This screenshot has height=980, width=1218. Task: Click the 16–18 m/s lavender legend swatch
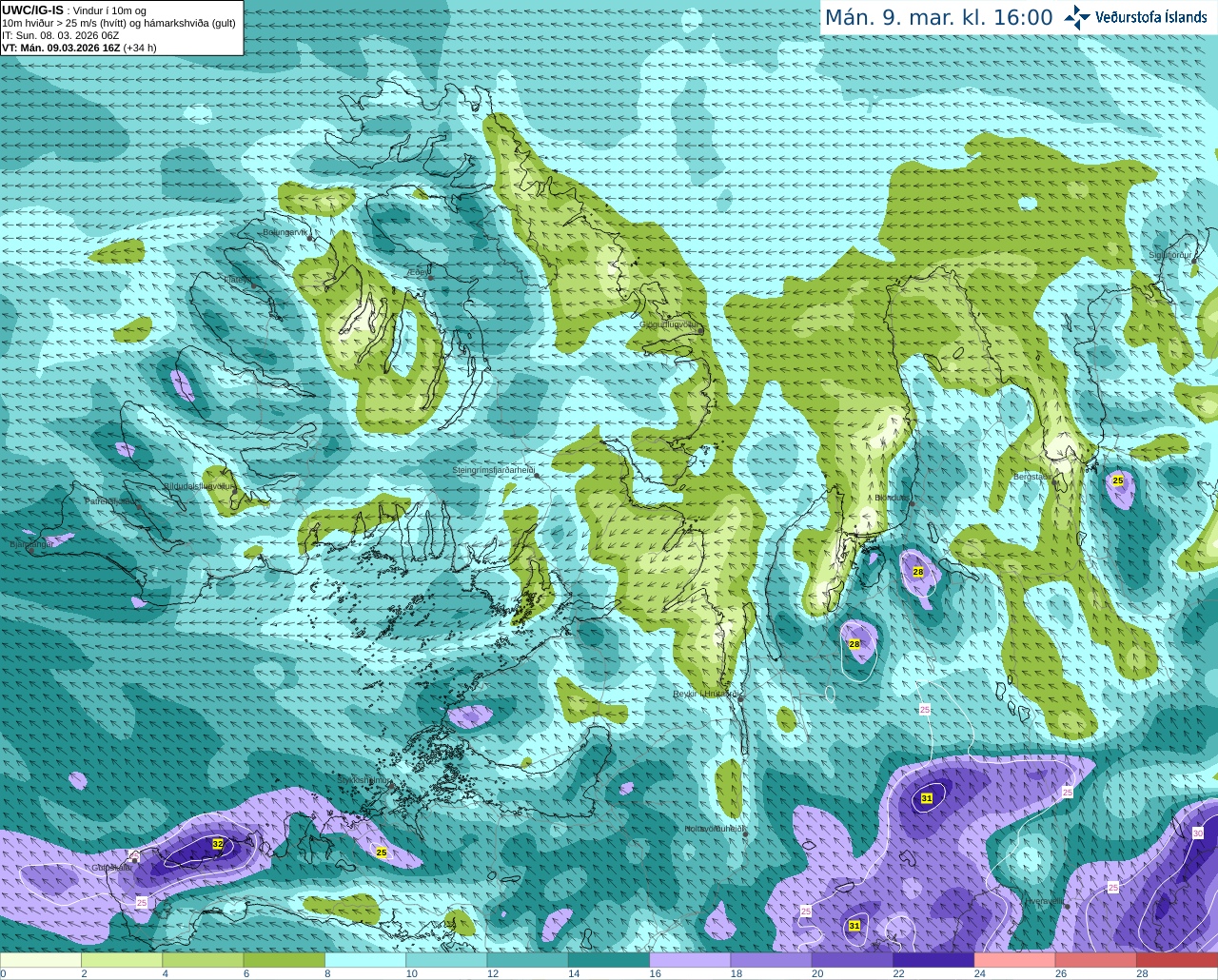point(690,960)
